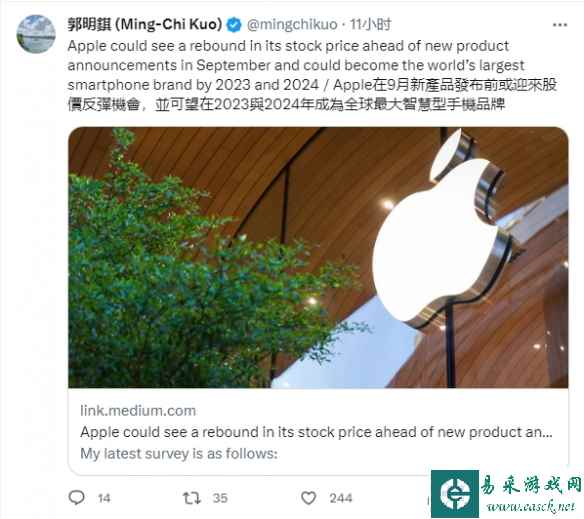The width and height of the screenshot is (584, 519).
Task: Open the @mingchikuo handle link
Action: [x=292, y=25]
